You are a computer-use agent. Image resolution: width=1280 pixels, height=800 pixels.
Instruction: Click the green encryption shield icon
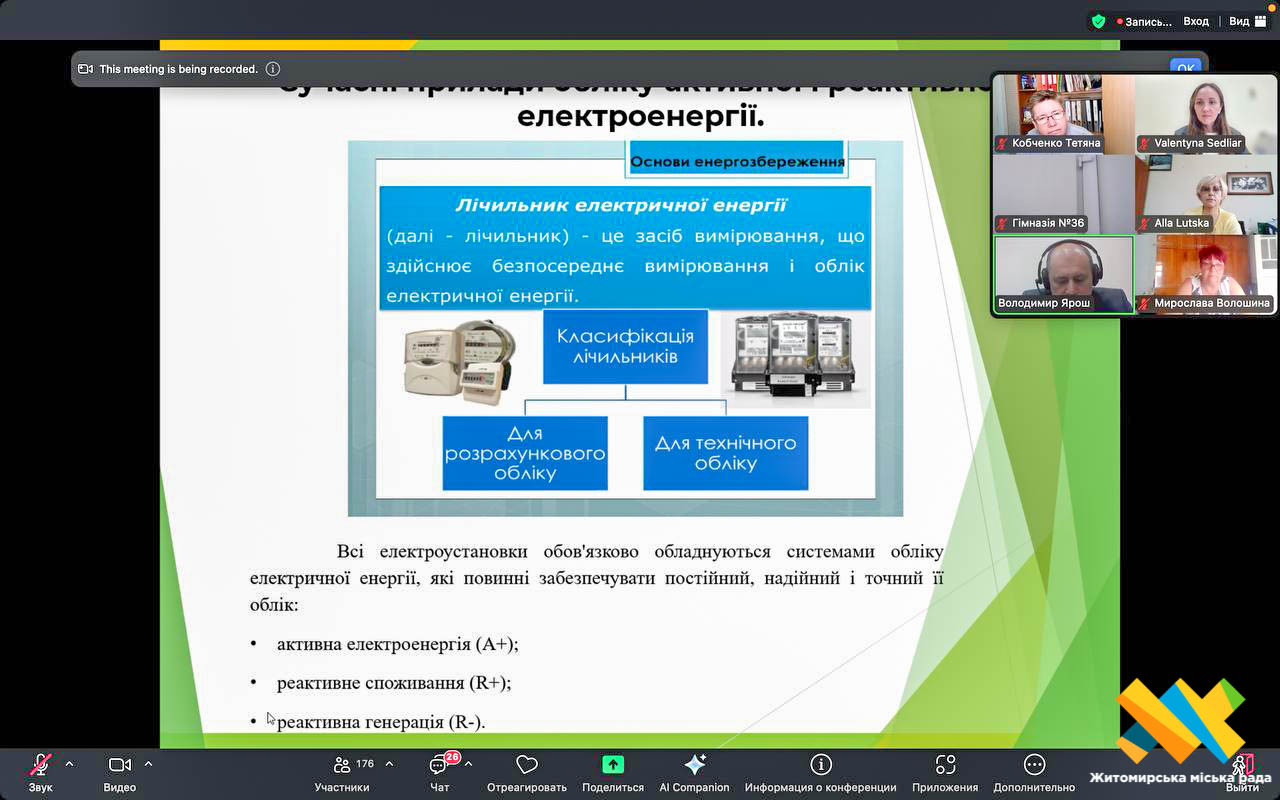(1098, 21)
